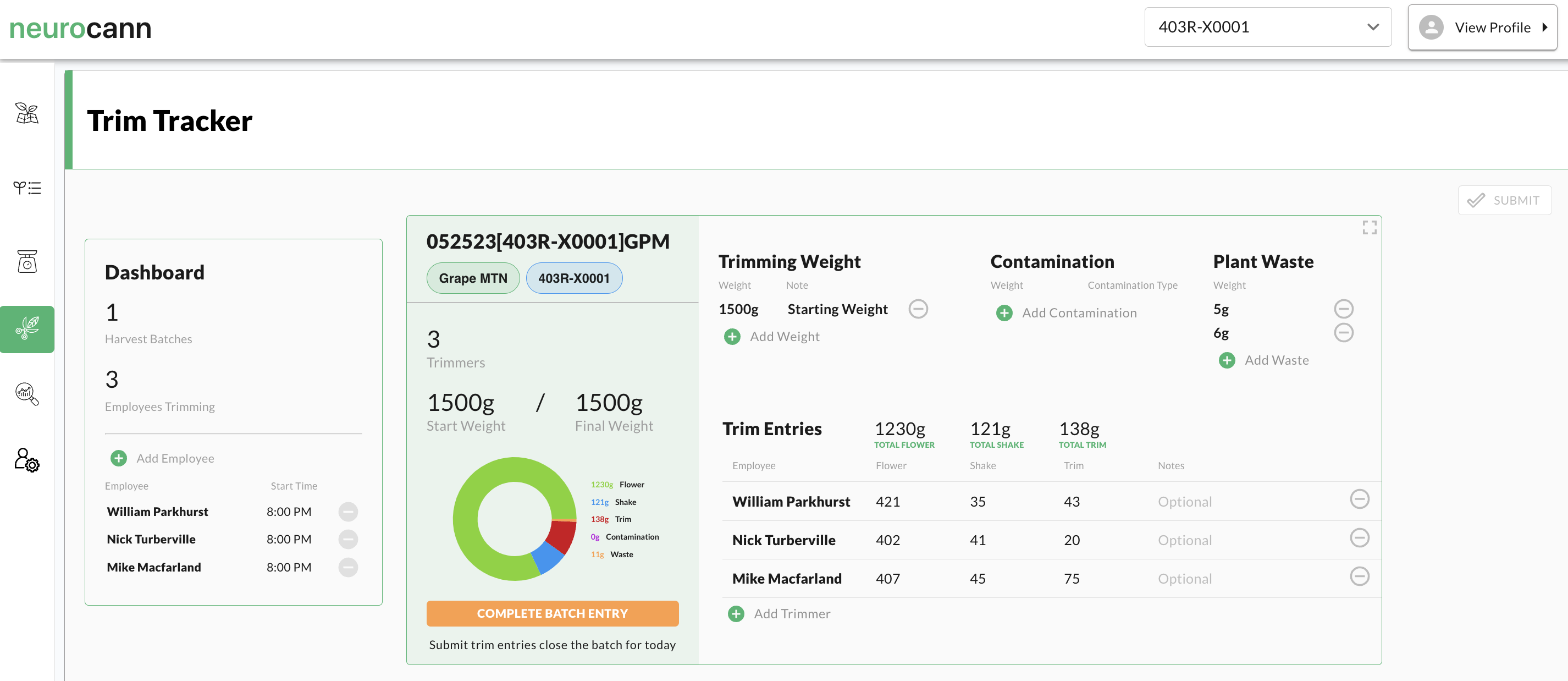Open the plant list sidebar icon

27,188
